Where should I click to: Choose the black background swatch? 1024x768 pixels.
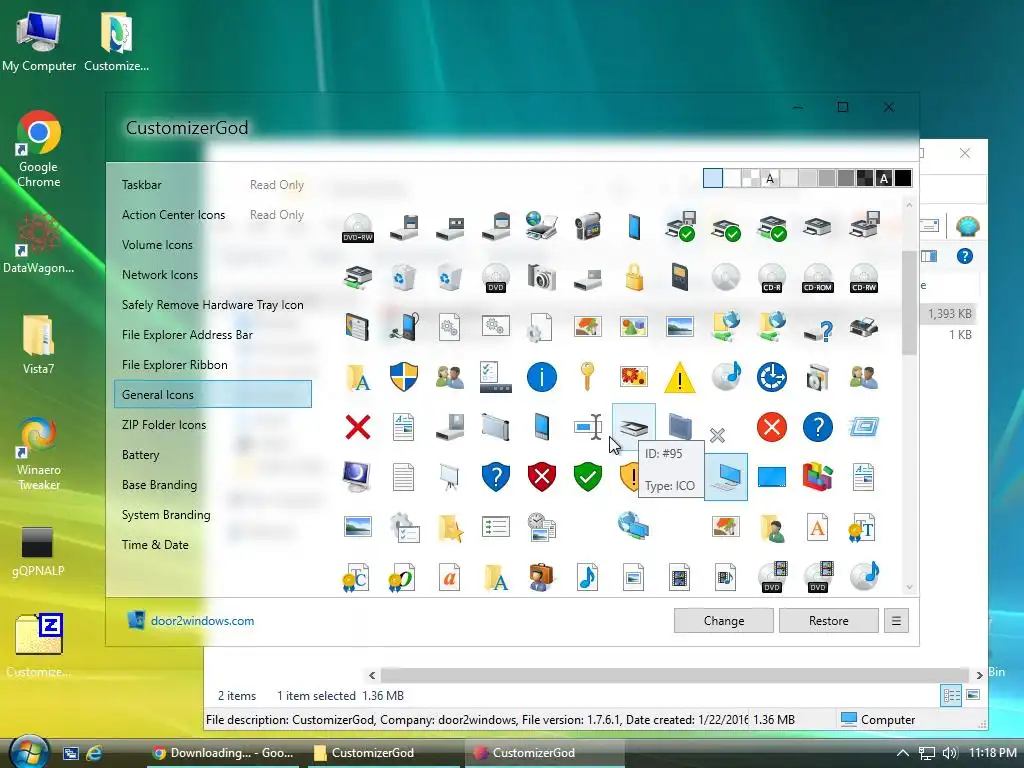903,178
